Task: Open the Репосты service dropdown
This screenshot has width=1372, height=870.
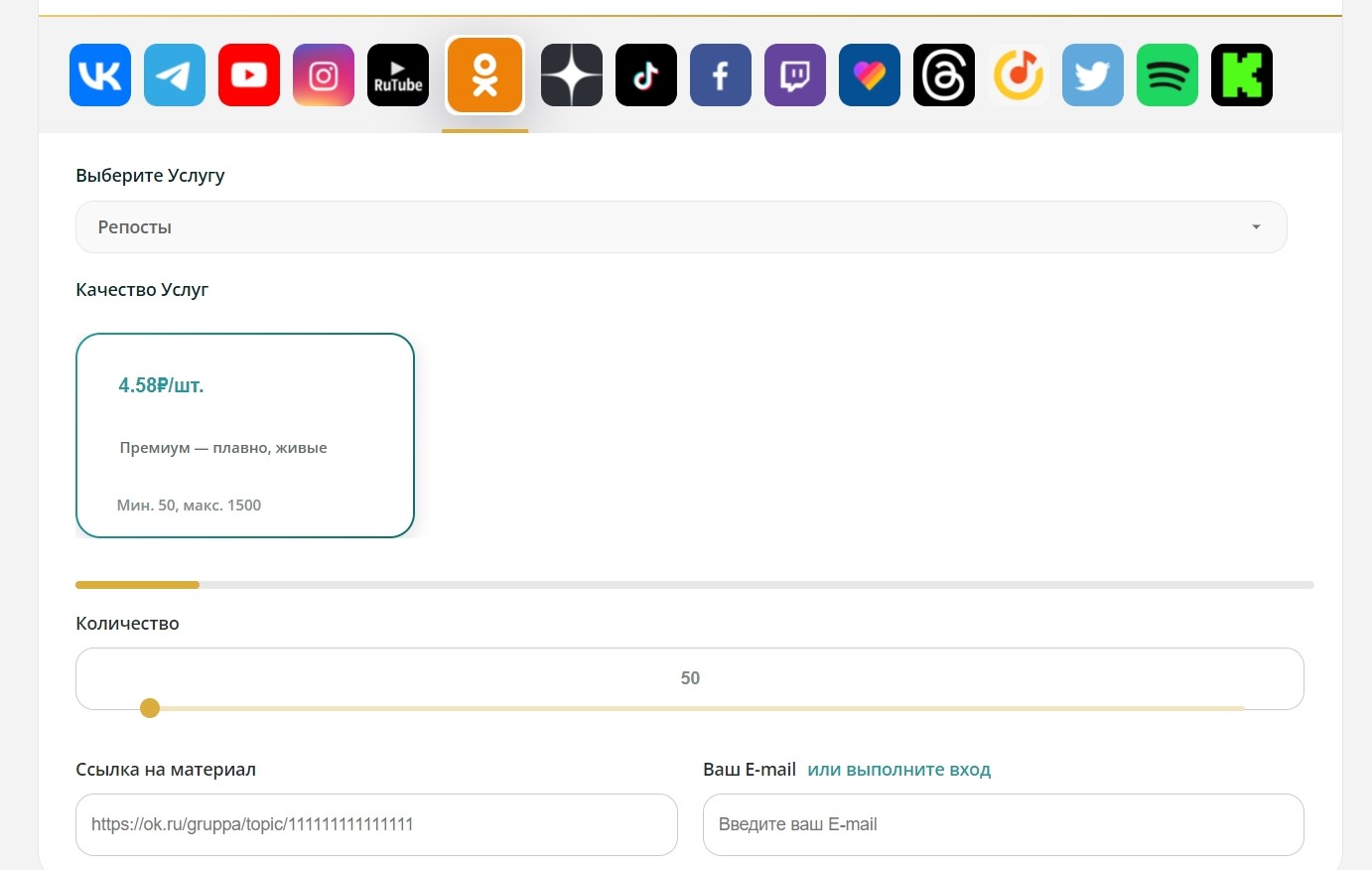Action: pyautogui.click(x=681, y=226)
